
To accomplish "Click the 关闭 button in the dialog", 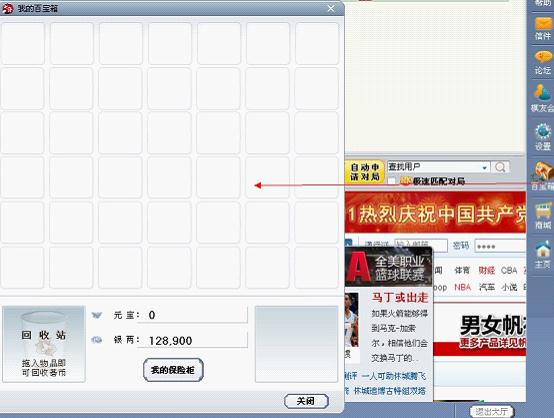I will point(306,401).
